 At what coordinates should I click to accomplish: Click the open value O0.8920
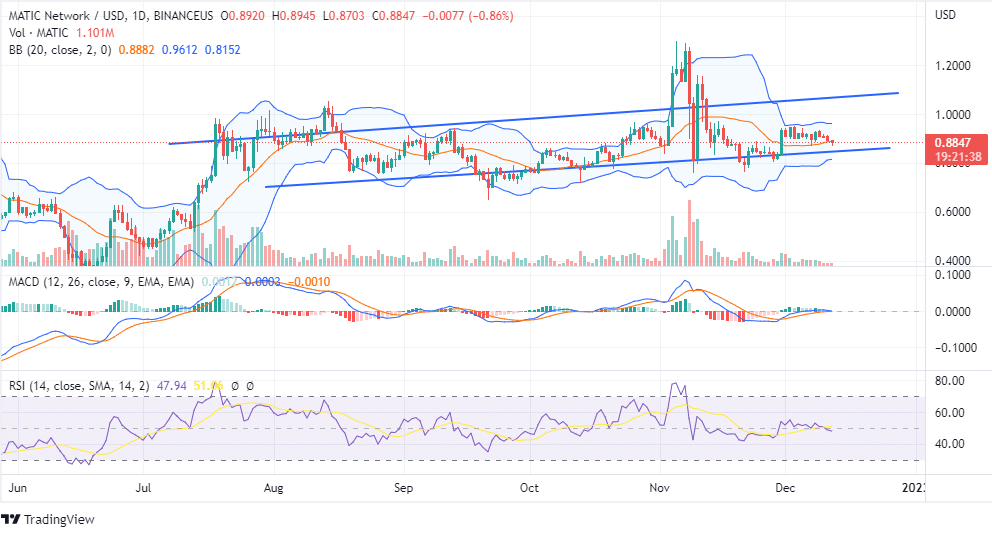[x=242, y=16]
